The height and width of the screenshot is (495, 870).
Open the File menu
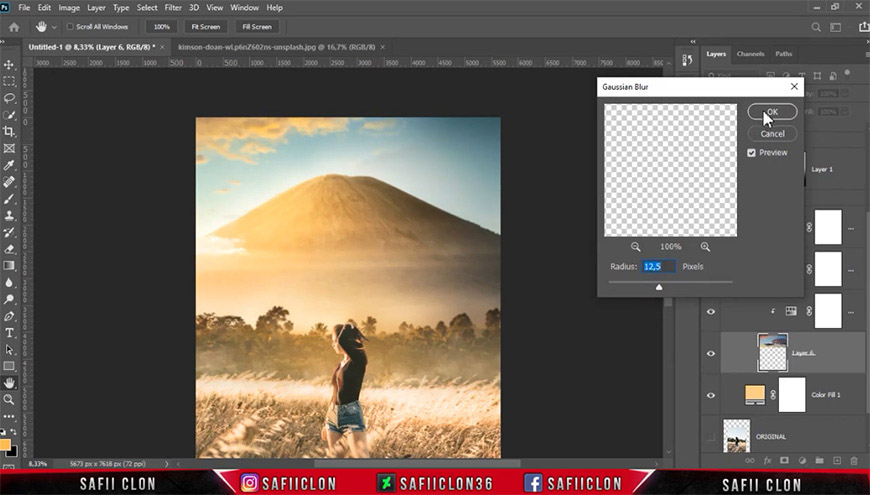point(24,8)
